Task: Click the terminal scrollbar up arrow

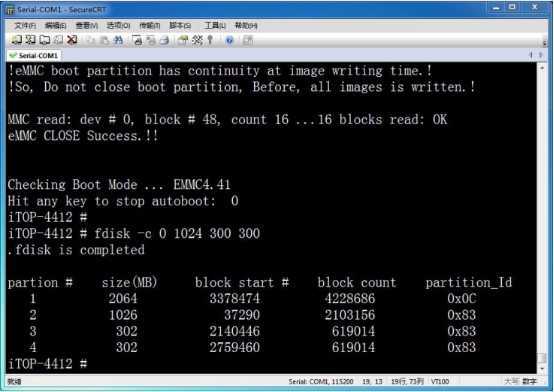Action: (x=542, y=67)
